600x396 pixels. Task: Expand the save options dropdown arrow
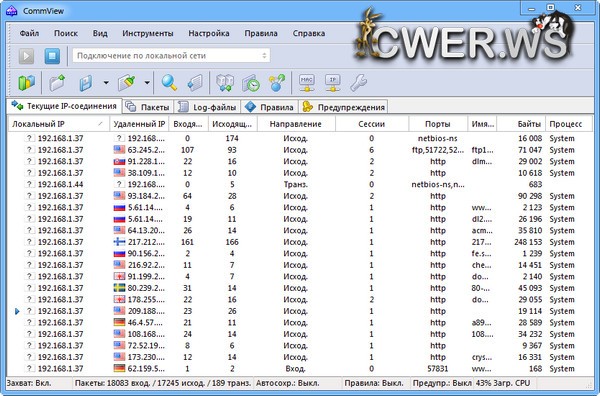[106, 82]
